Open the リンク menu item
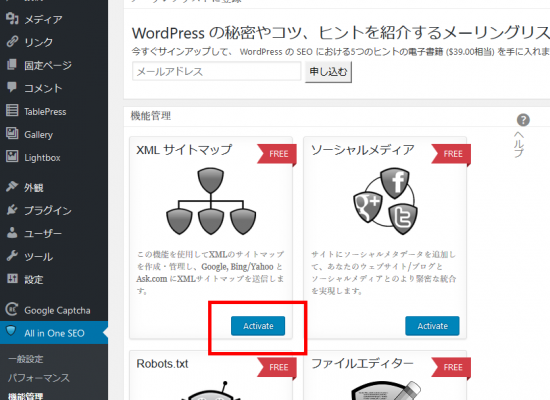The width and height of the screenshot is (550, 400). (54, 42)
